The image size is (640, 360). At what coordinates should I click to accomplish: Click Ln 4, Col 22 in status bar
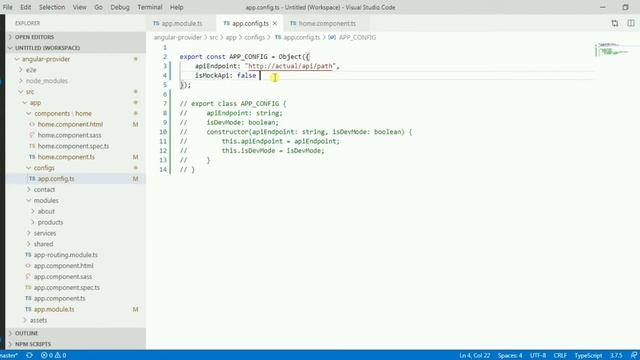(474, 356)
